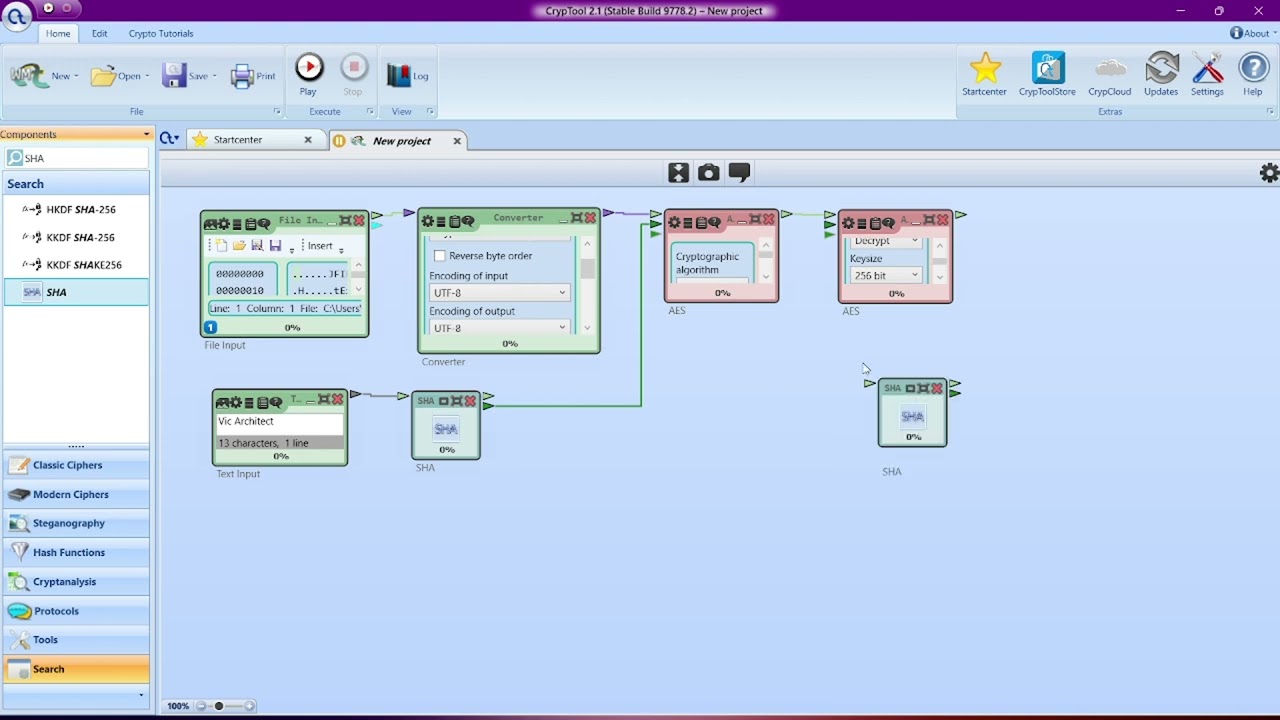1280x720 pixels.
Task: Open the Converter component's help bubble icon
Action: (468, 221)
